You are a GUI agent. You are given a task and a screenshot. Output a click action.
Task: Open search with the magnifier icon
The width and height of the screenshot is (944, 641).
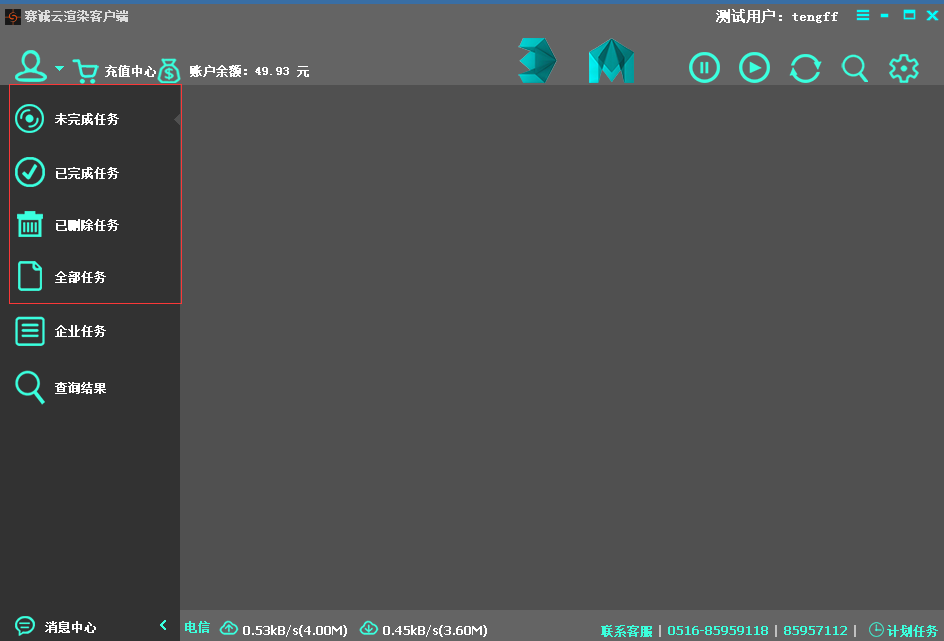pos(854,68)
